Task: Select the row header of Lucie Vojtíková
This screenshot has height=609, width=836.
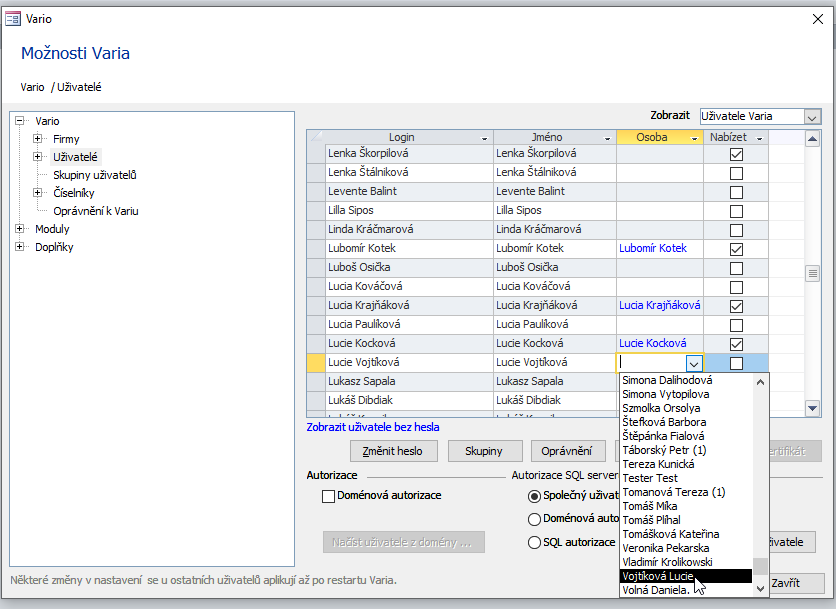Action: point(316,363)
